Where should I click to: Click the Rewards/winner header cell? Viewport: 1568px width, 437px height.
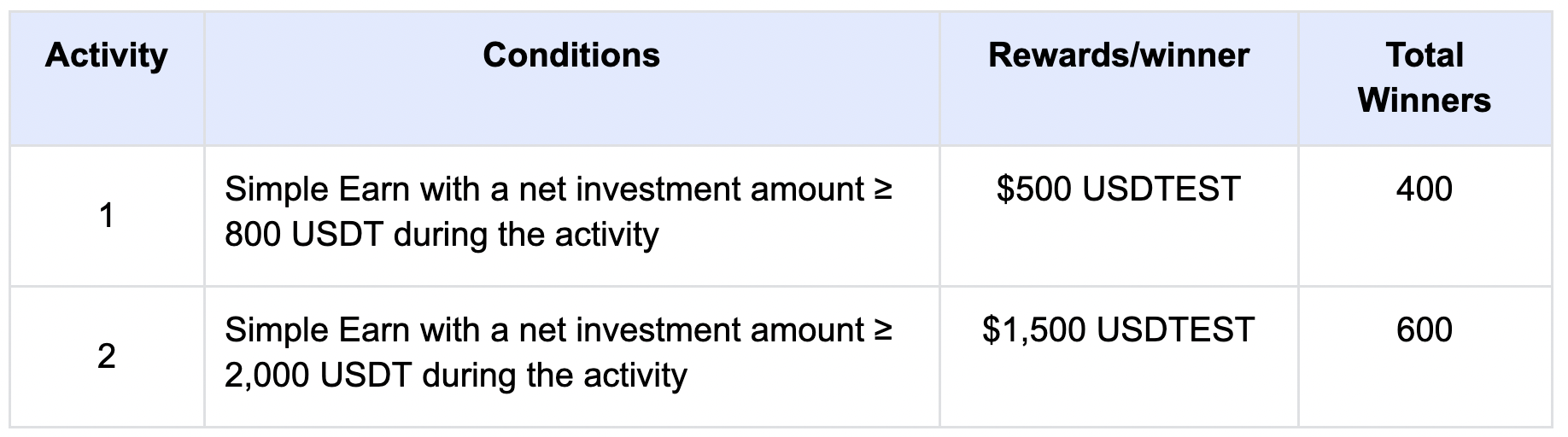click(x=1118, y=55)
